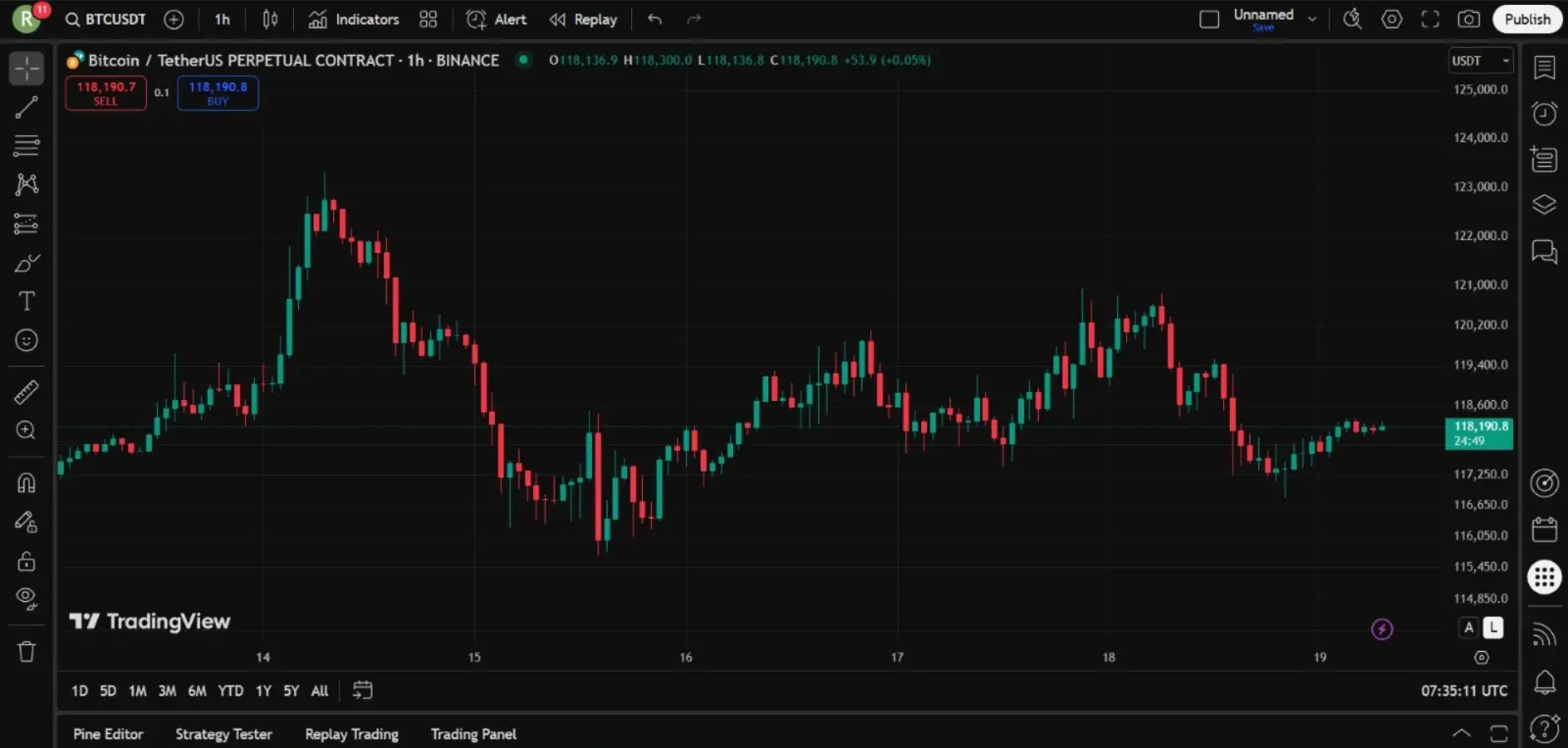Open time axis settings gear
This screenshot has width=1568, height=748.
tap(1482, 658)
